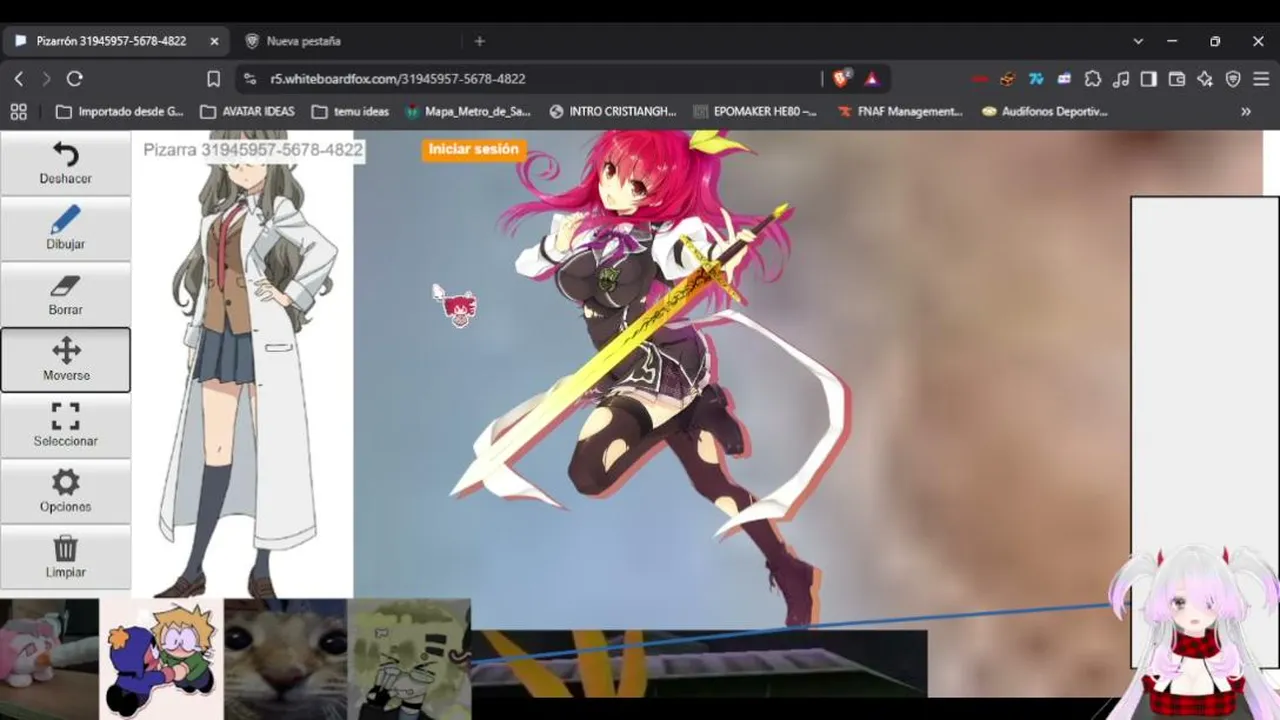The height and width of the screenshot is (720, 1280).
Task: Open site settings icon in address bar
Action: click(250, 79)
